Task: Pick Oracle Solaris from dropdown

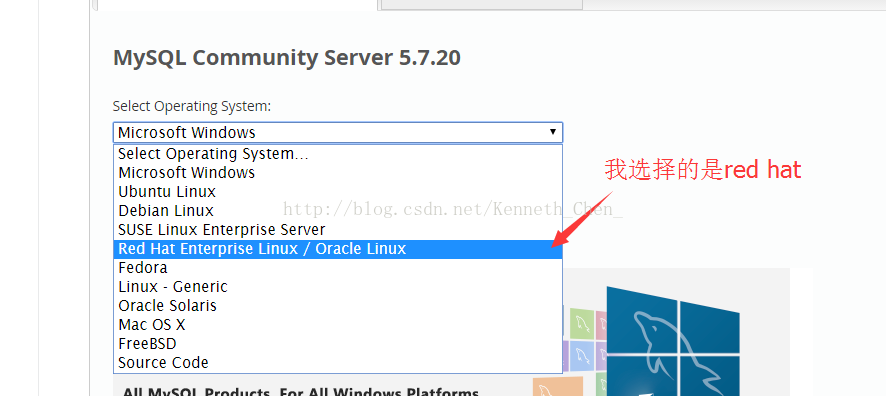Action: (338, 306)
